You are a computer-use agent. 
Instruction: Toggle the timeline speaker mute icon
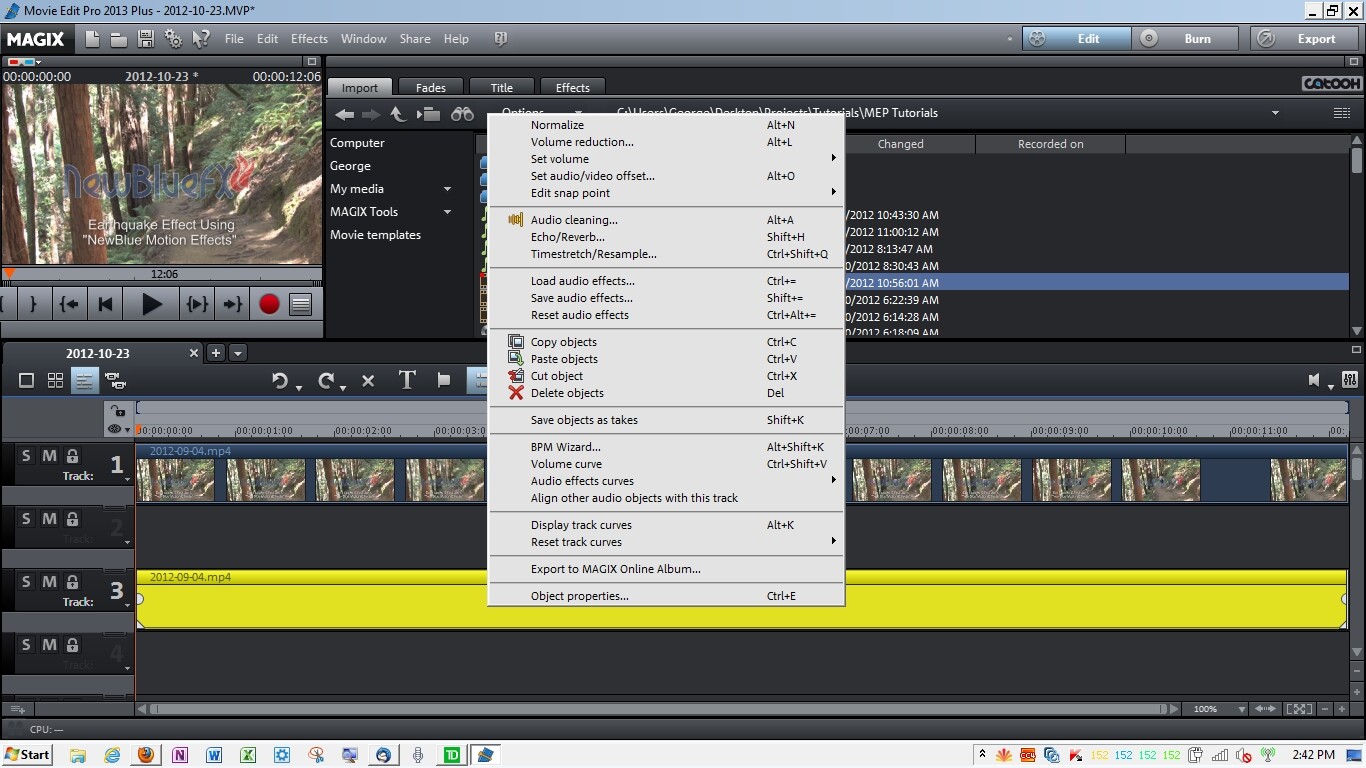(1315, 380)
